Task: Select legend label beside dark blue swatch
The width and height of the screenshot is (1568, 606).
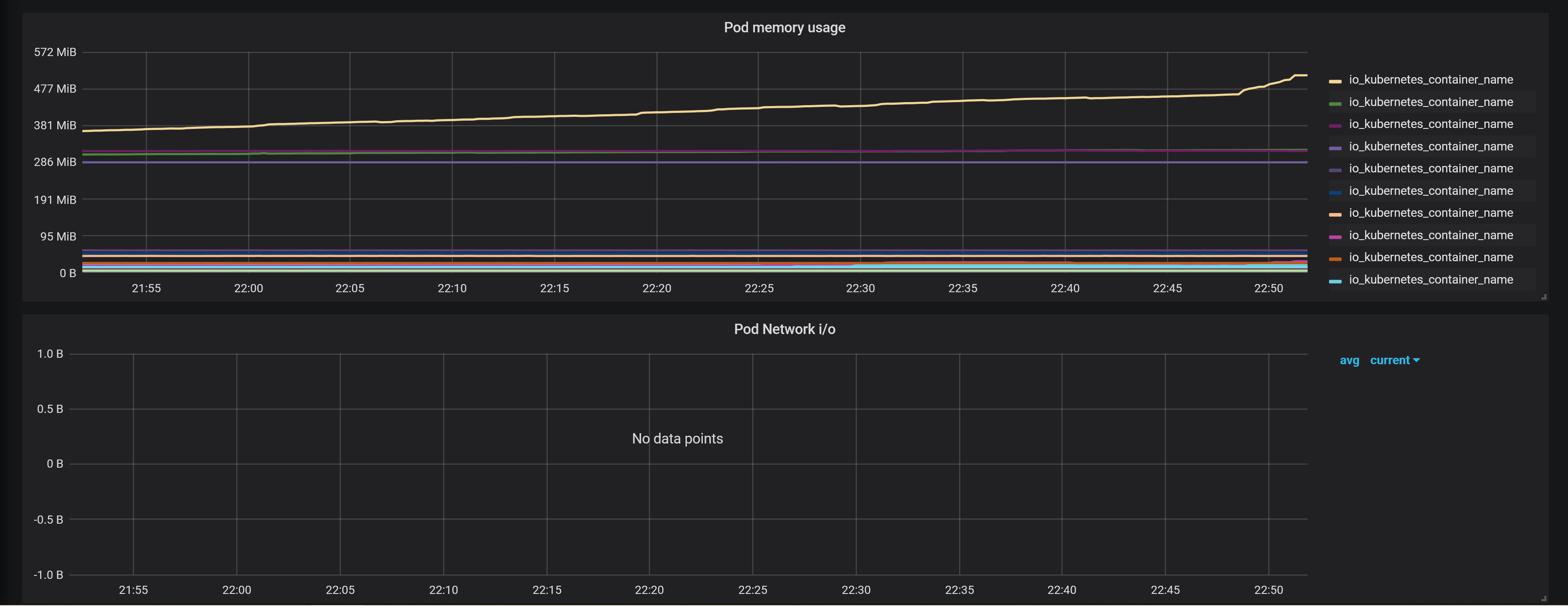Action: pyautogui.click(x=1431, y=191)
